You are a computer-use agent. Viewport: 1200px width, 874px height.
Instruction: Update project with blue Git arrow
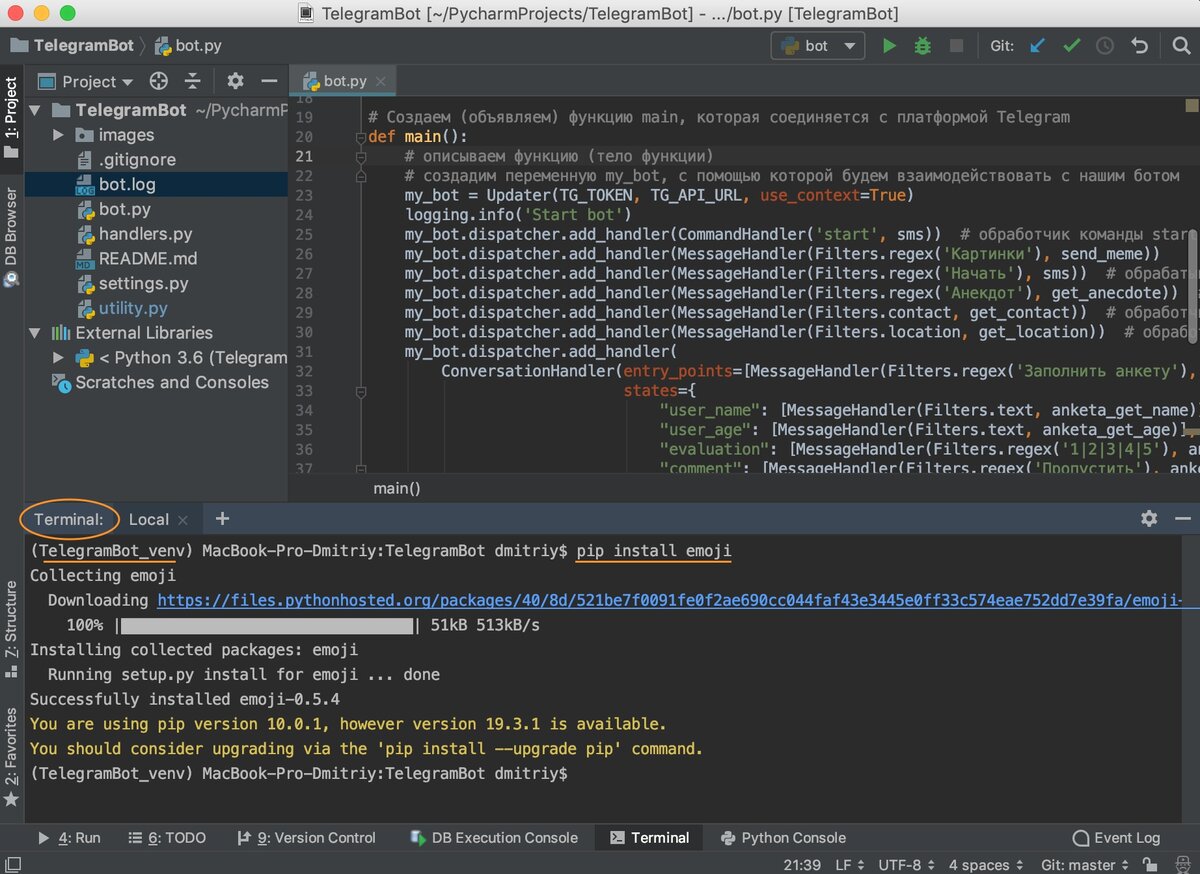pos(1038,46)
